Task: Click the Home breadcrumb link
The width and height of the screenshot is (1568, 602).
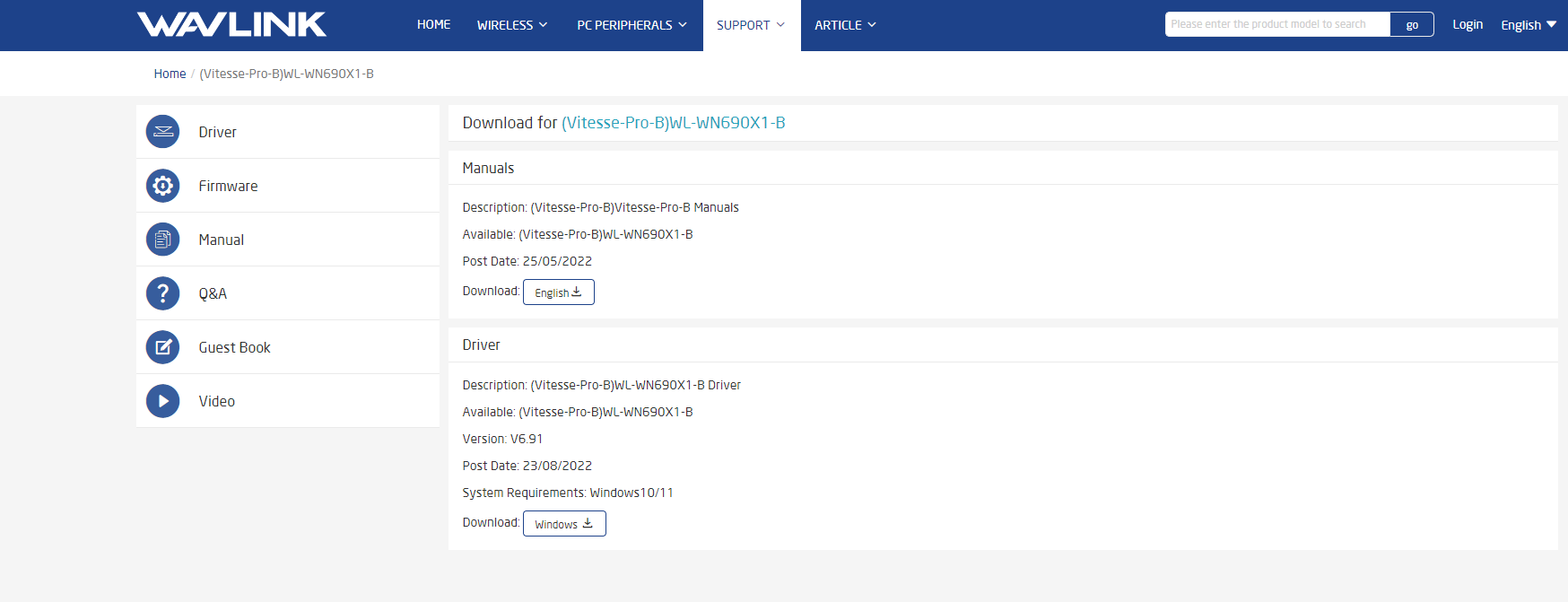Action: pyautogui.click(x=170, y=74)
